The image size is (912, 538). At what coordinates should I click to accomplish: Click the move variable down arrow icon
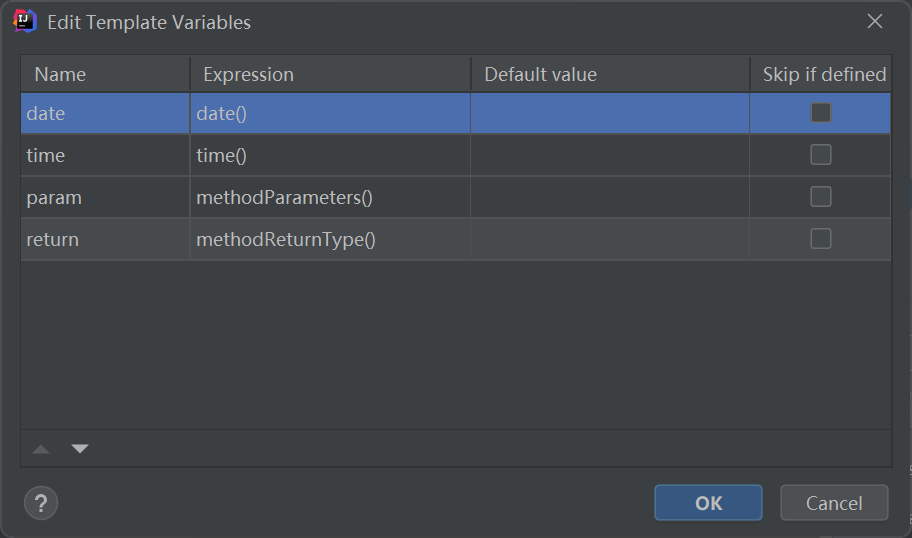80,448
